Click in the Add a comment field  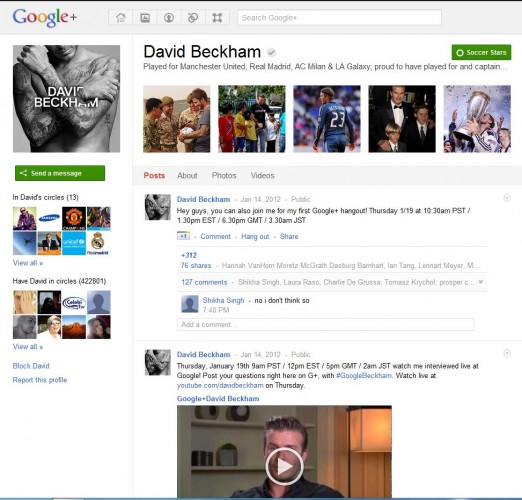click(326, 324)
